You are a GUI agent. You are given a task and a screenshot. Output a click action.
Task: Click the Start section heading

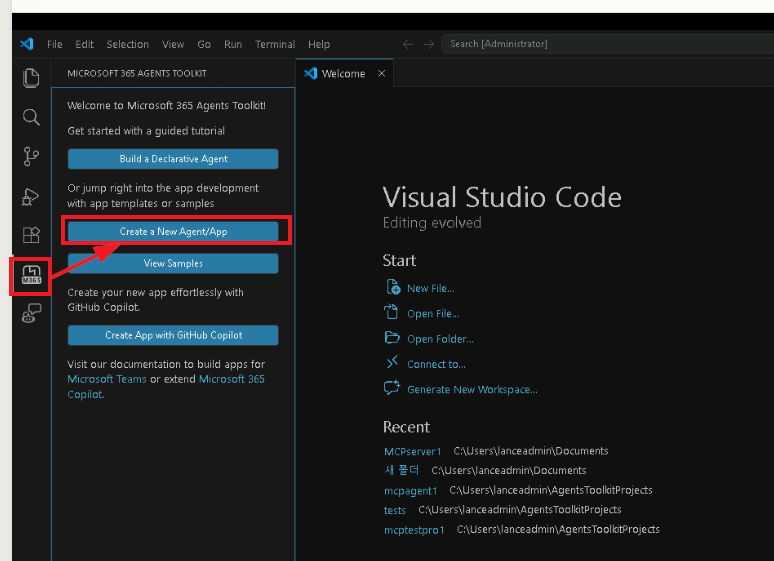coord(399,260)
